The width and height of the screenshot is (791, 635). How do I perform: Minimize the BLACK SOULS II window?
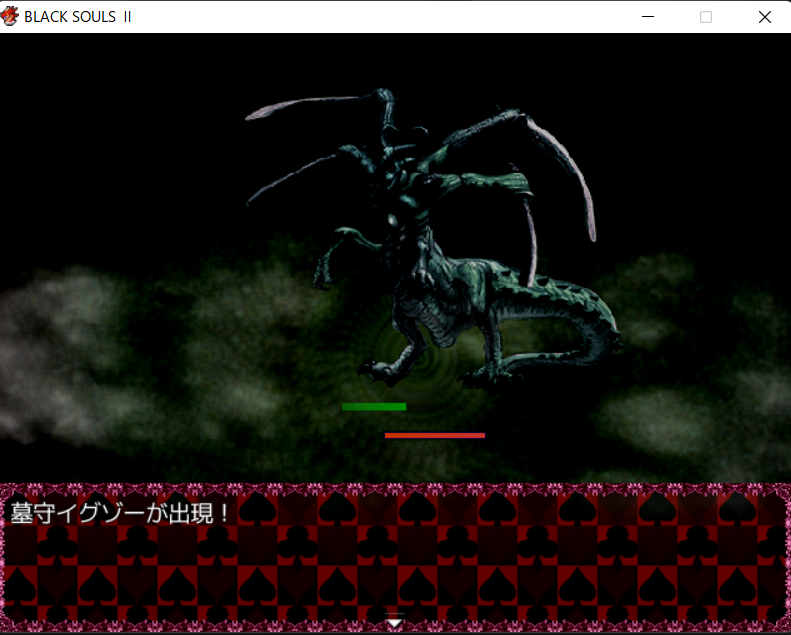coord(648,17)
